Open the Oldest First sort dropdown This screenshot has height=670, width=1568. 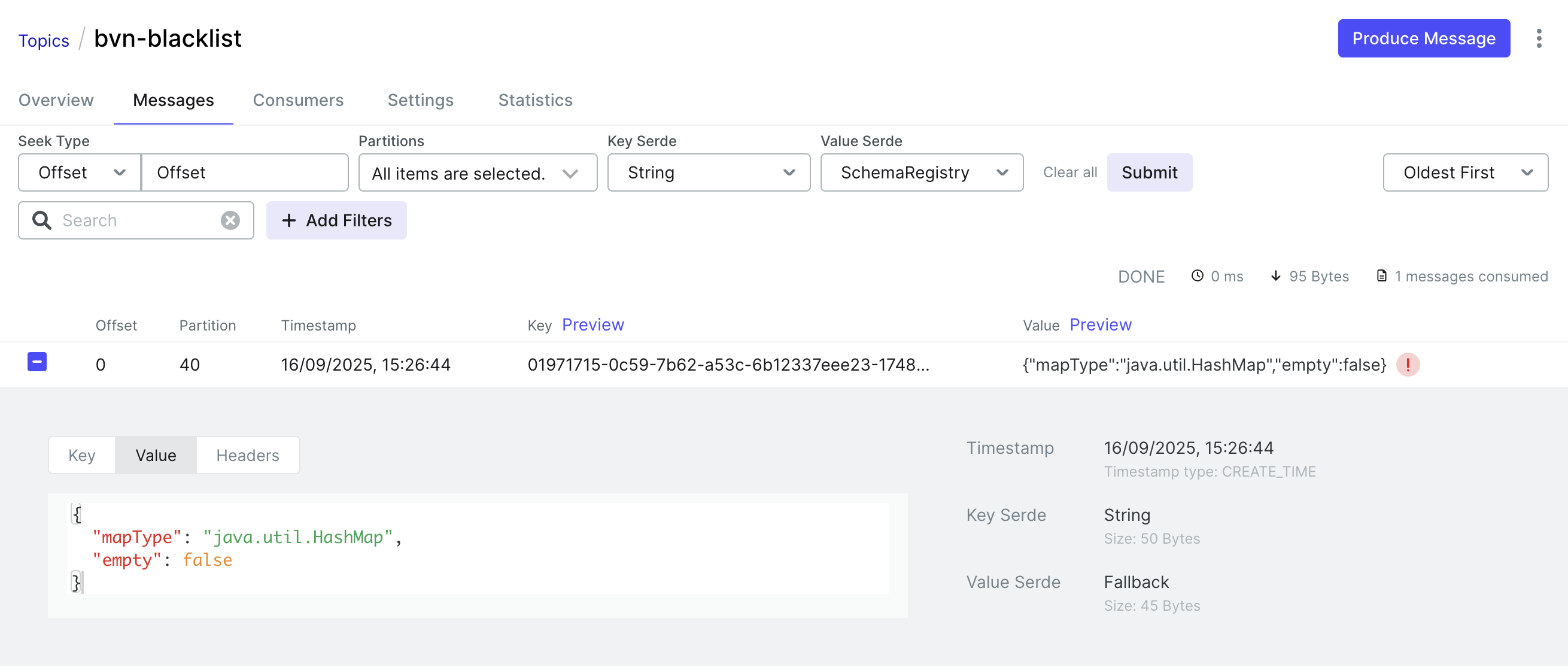coord(1464,172)
